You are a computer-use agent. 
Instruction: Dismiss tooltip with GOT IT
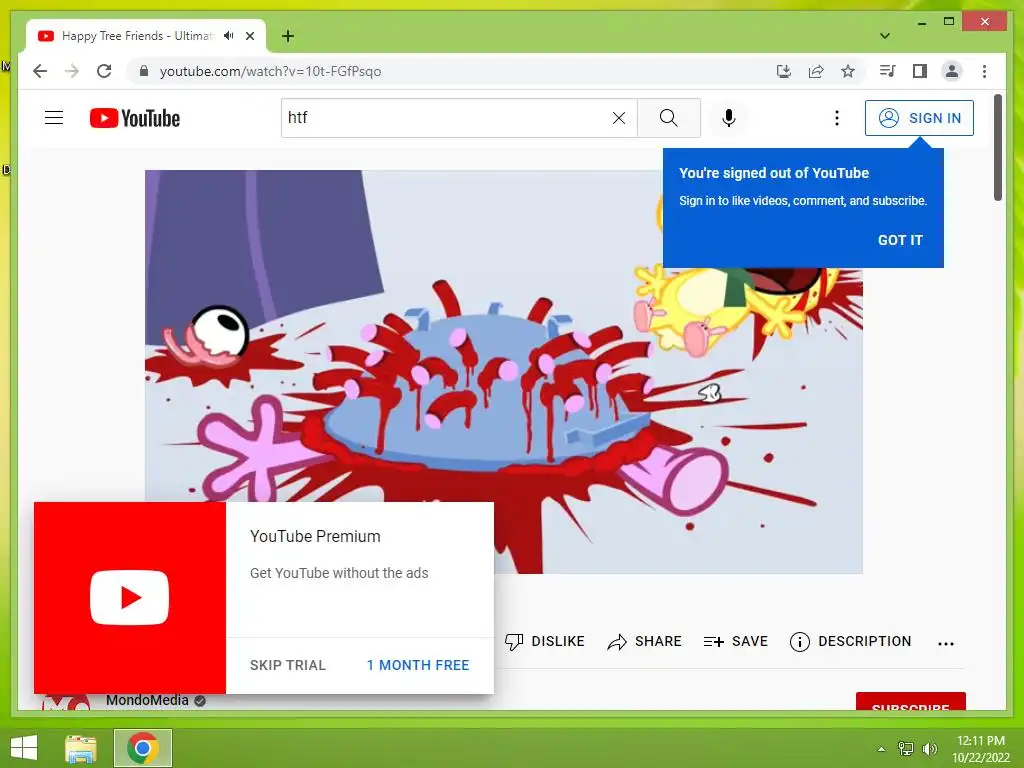tap(900, 240)
